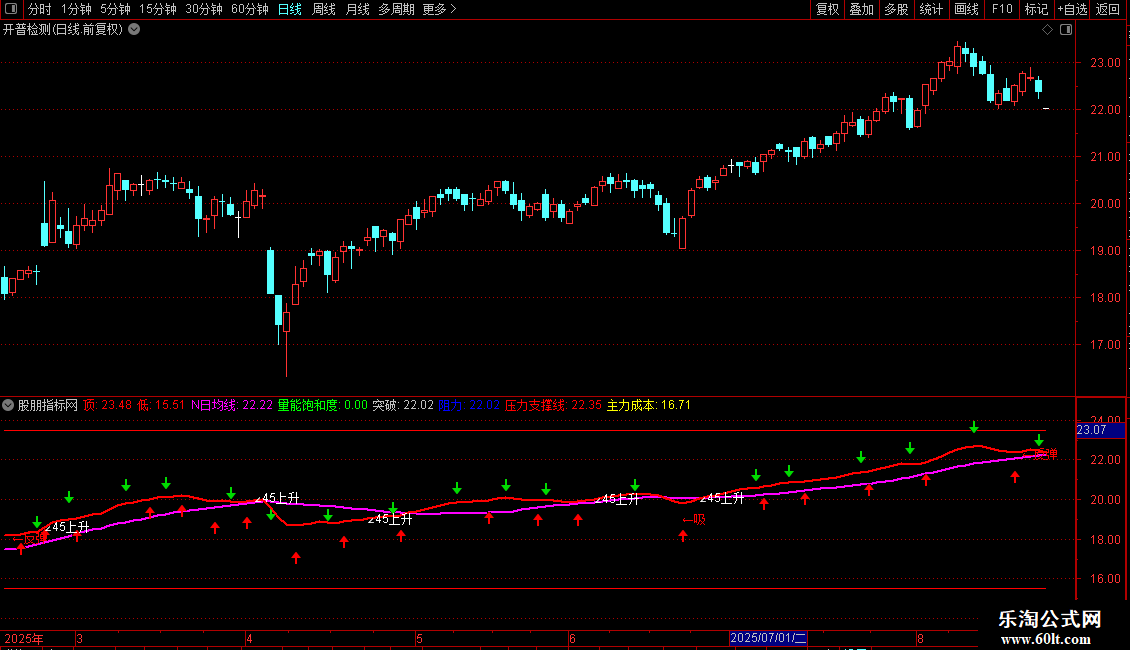Screen dimensions: 1130x650
Task: Click the 标记 mark button
Action: tap(1036, 9)
